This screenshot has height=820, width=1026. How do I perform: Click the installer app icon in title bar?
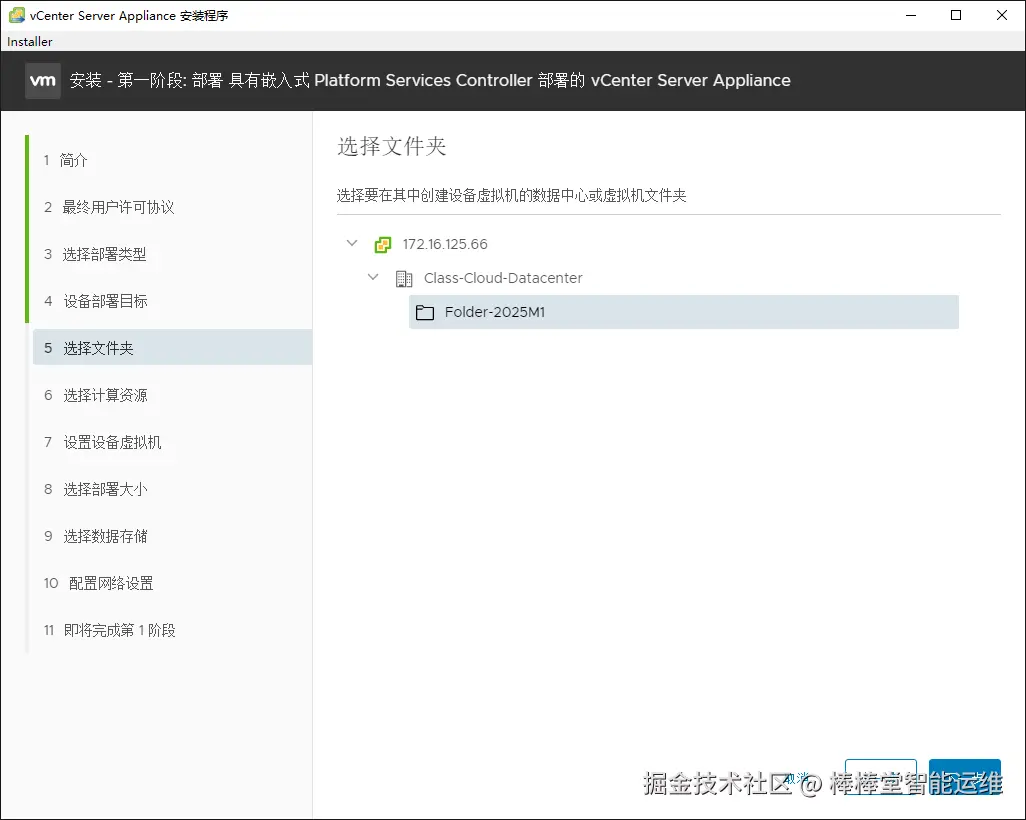point(16,15)
